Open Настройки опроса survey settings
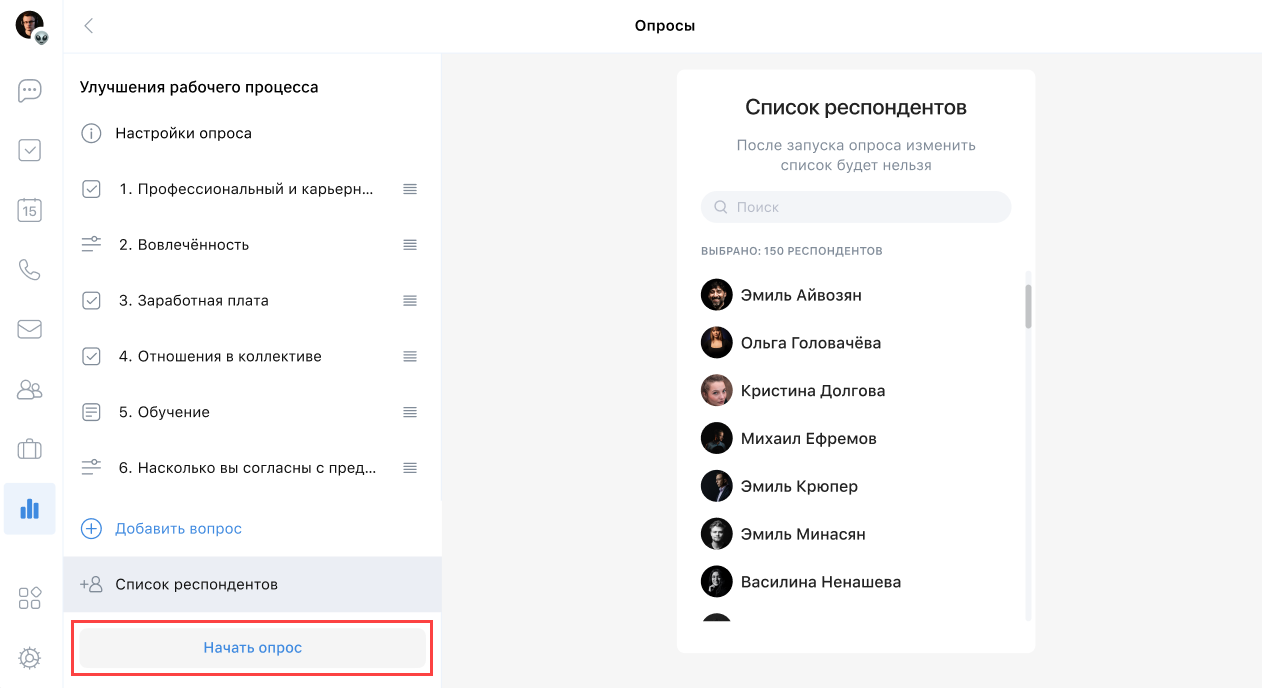1262x688 pixels. (183, 133)
